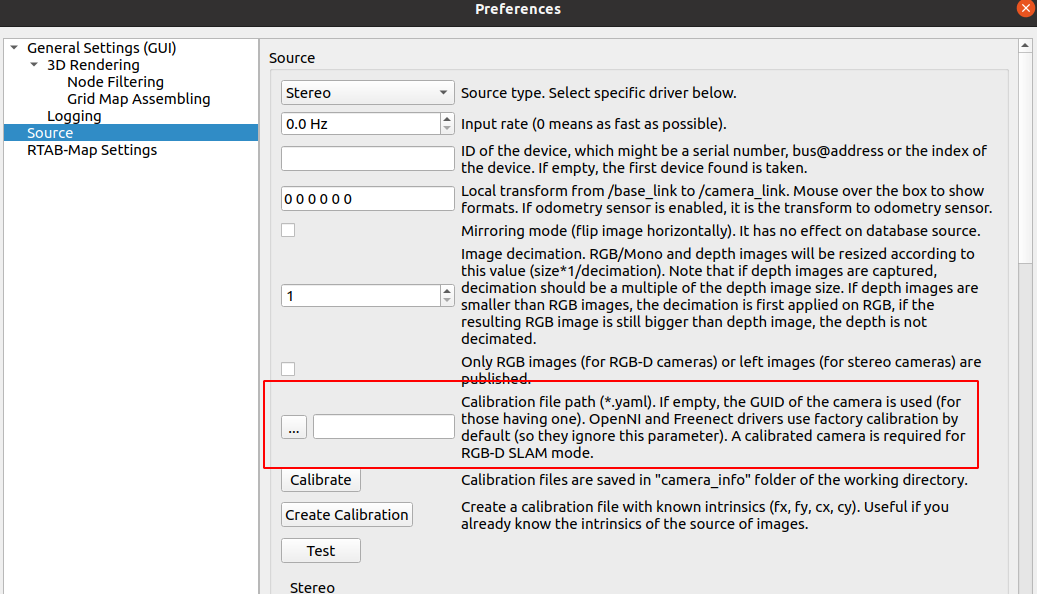Enable mirroring mode checkbox
The image size is (1037, 594).
288,231
